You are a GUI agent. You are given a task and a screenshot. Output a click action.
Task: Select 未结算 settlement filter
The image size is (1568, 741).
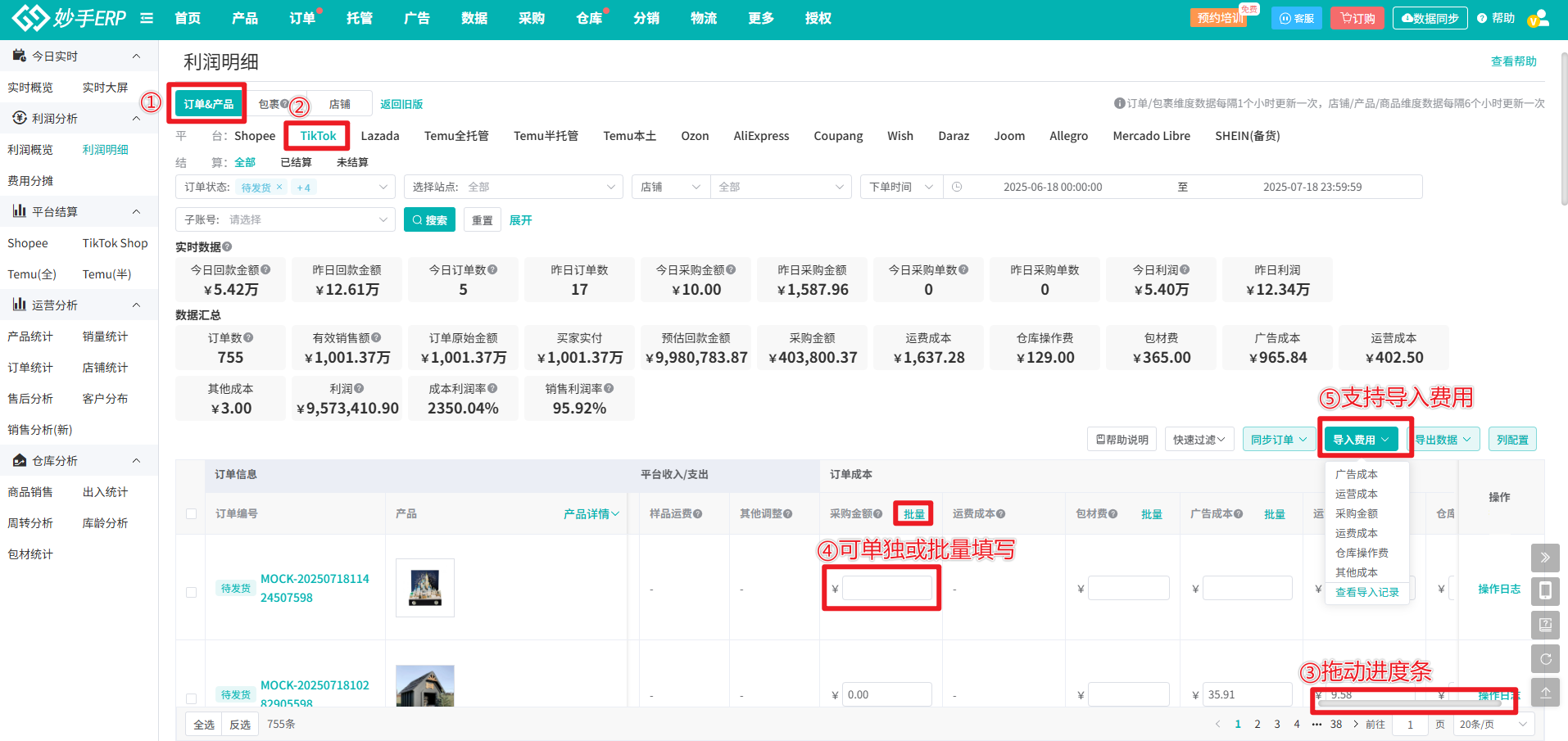(x=352, y=162)
